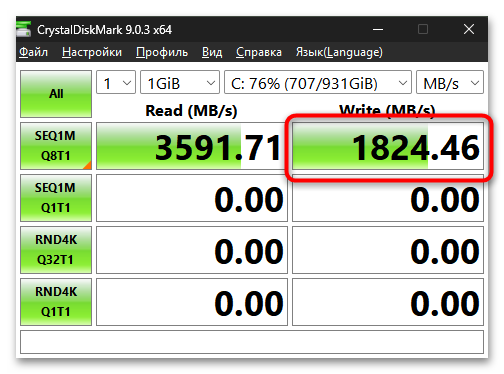Expand the test count dropdown showing 1
The height and width of the screenshot is (374, 504).
point(116,82)
